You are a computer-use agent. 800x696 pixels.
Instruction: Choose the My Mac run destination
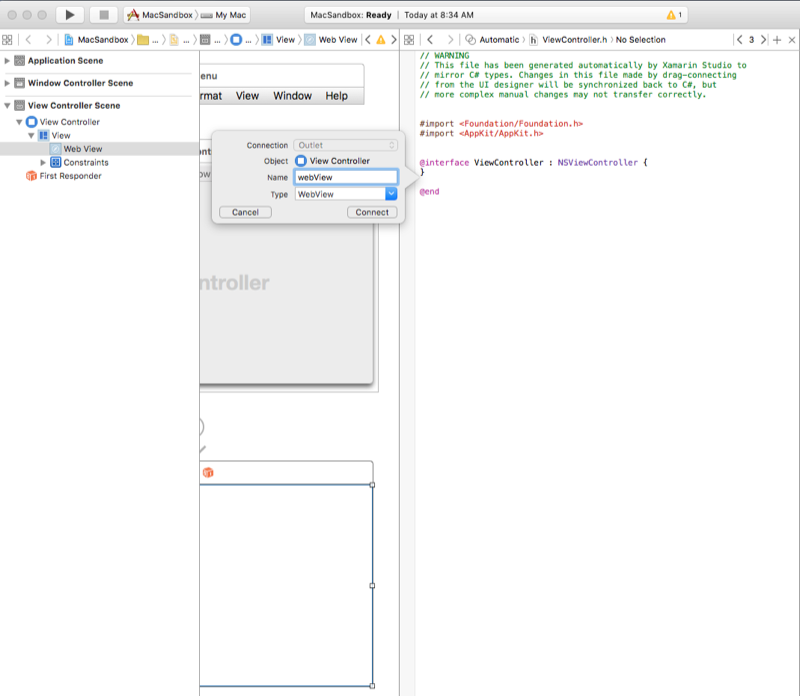tap(223, 15)
